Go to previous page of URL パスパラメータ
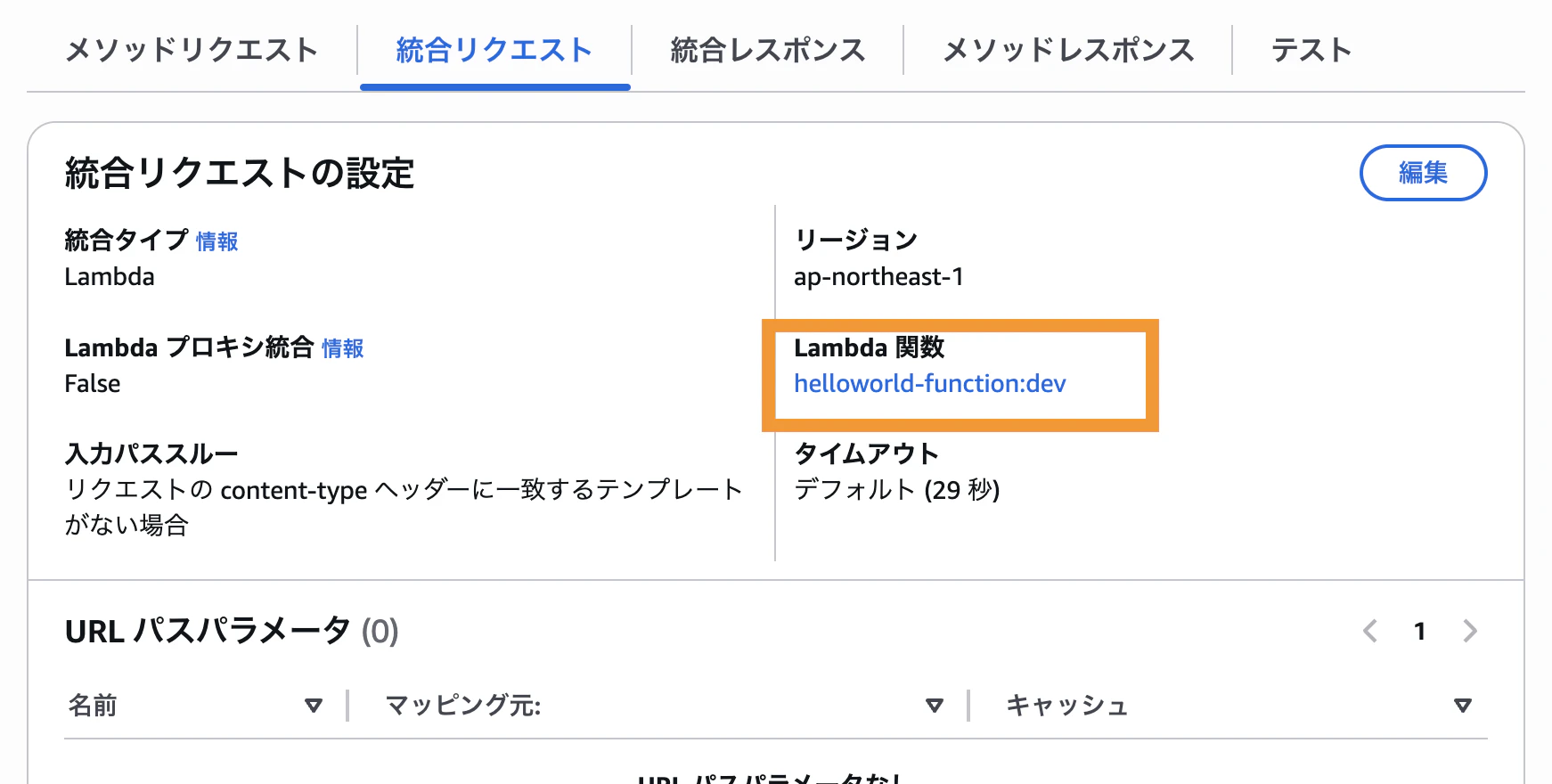This screenshot has height=784, width=1552. [x=1370, y=632]
